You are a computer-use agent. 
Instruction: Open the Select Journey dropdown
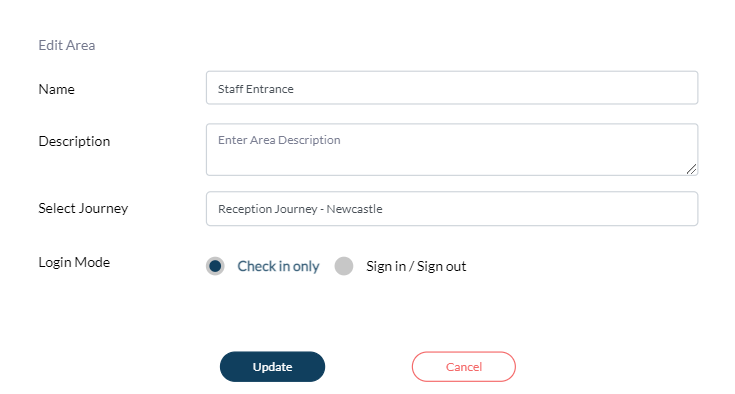[x=452, y=208]
